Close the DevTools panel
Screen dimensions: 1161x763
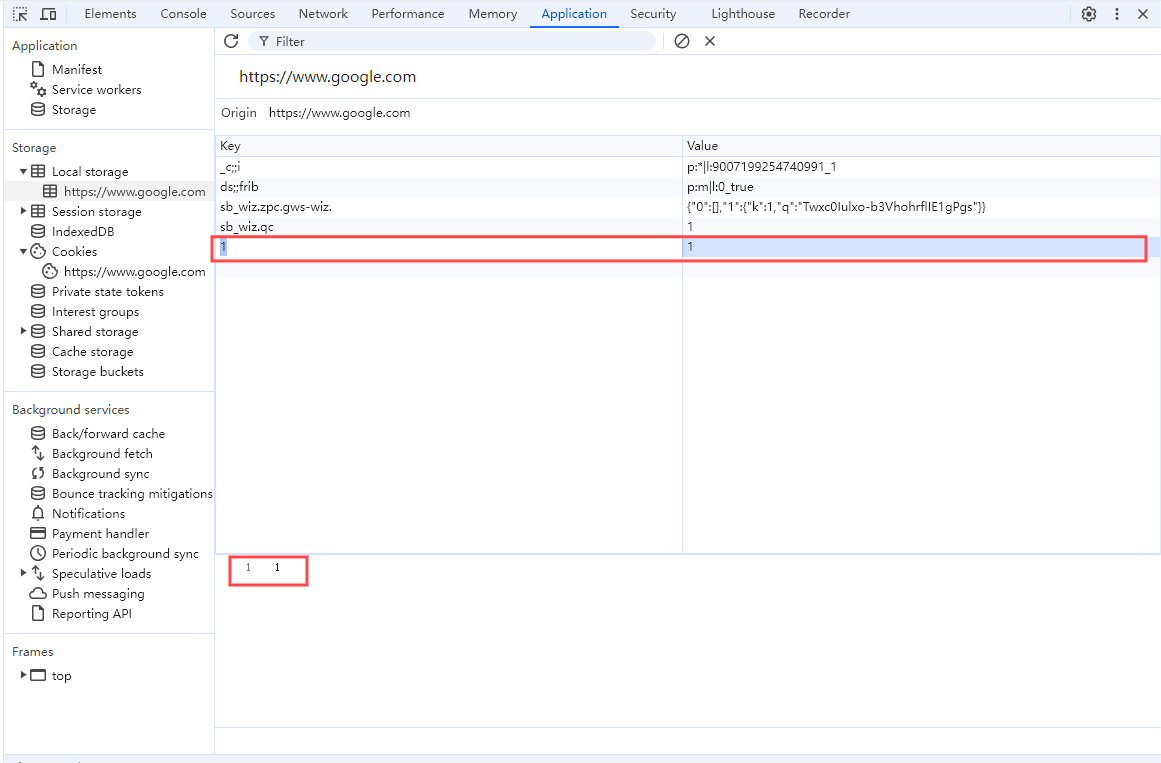pos(1142,14)
